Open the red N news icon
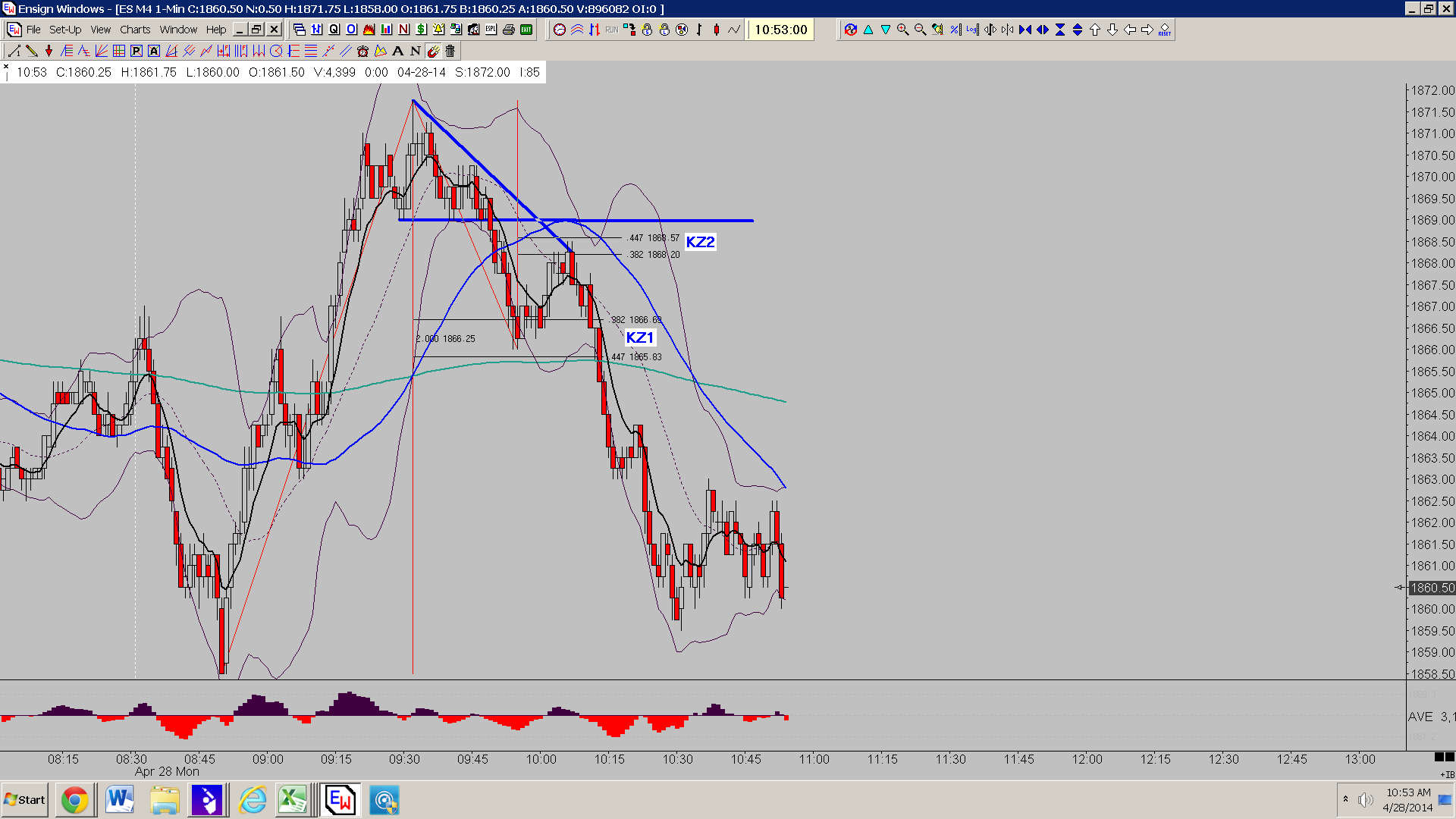This screenshot has width=1456, height=819. pyautogui.click(x=403, y=30)
